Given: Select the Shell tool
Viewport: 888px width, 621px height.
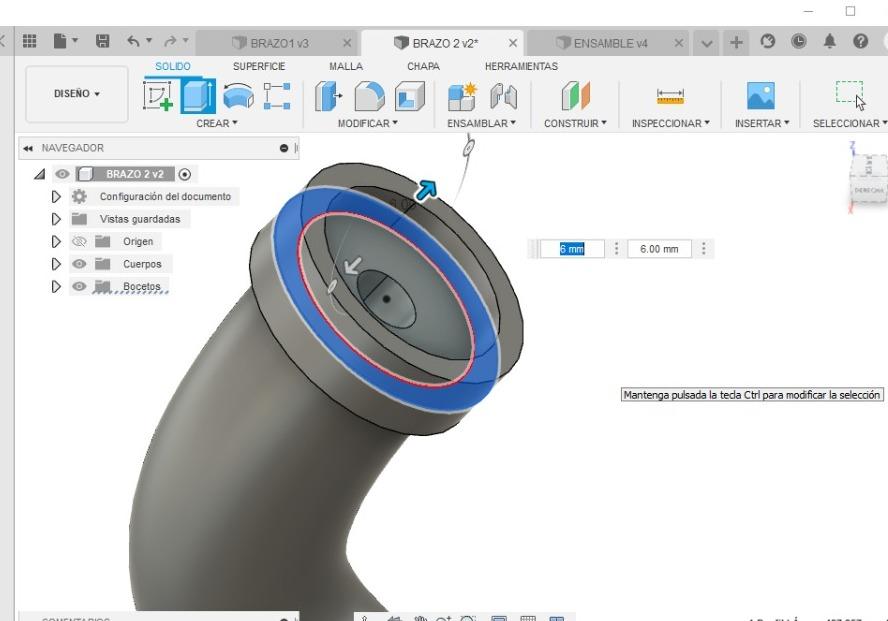Looking at the screenshot, I should pos(409,96).
